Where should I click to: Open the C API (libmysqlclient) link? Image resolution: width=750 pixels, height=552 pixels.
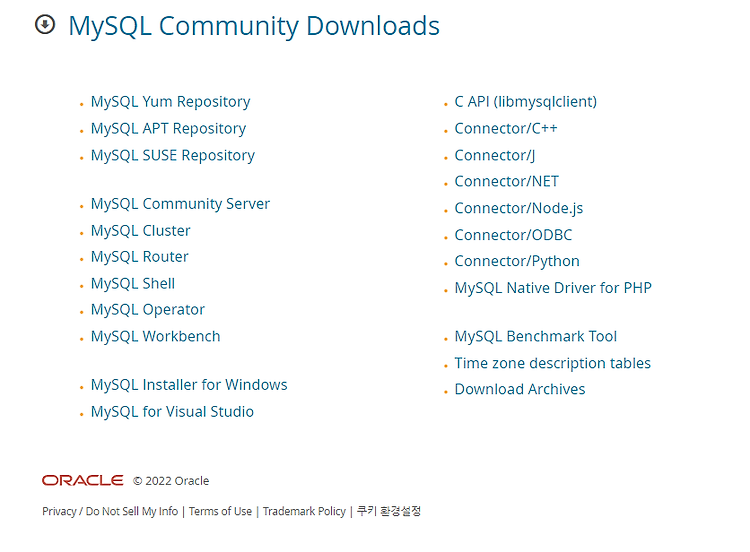point(526,102)
